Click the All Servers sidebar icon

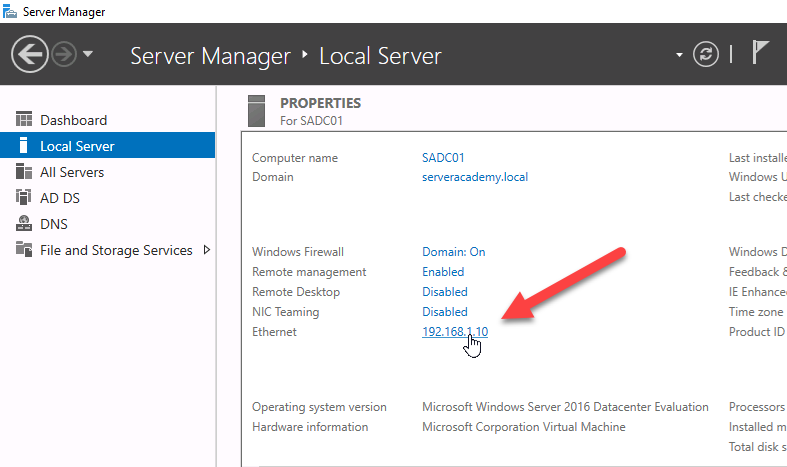[24, 171]
